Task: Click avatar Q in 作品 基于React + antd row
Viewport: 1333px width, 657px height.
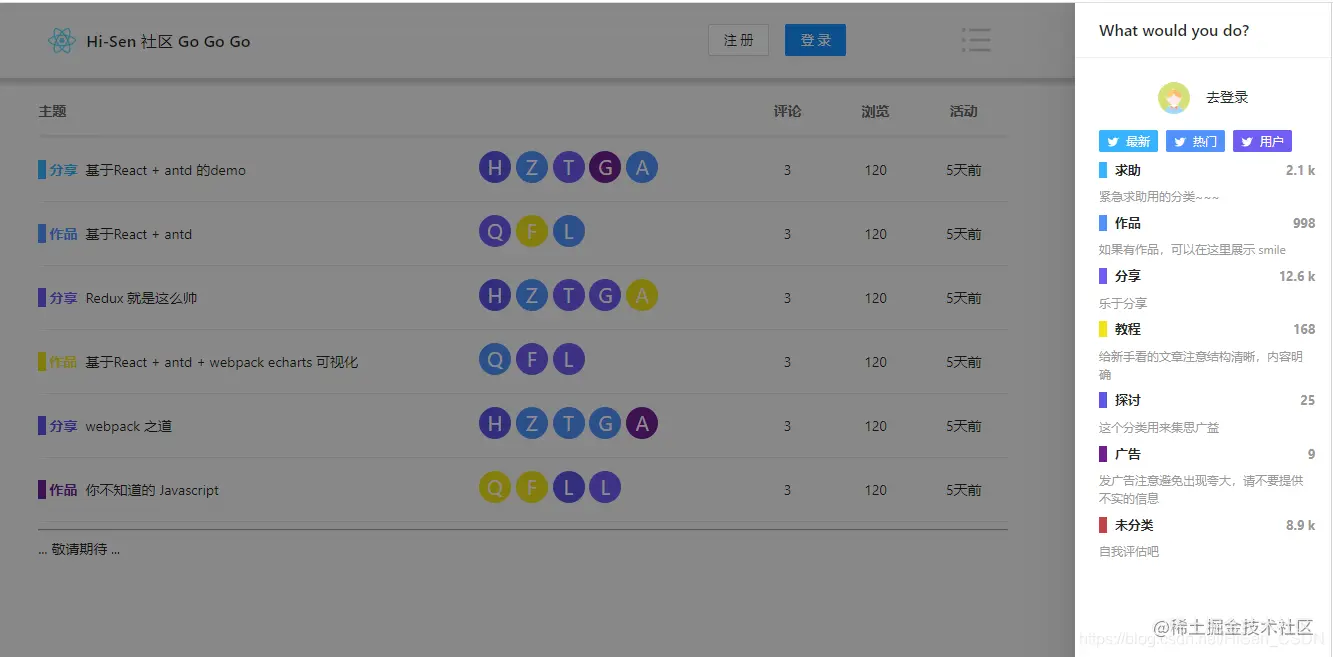Action: click(x=495, y=232)
